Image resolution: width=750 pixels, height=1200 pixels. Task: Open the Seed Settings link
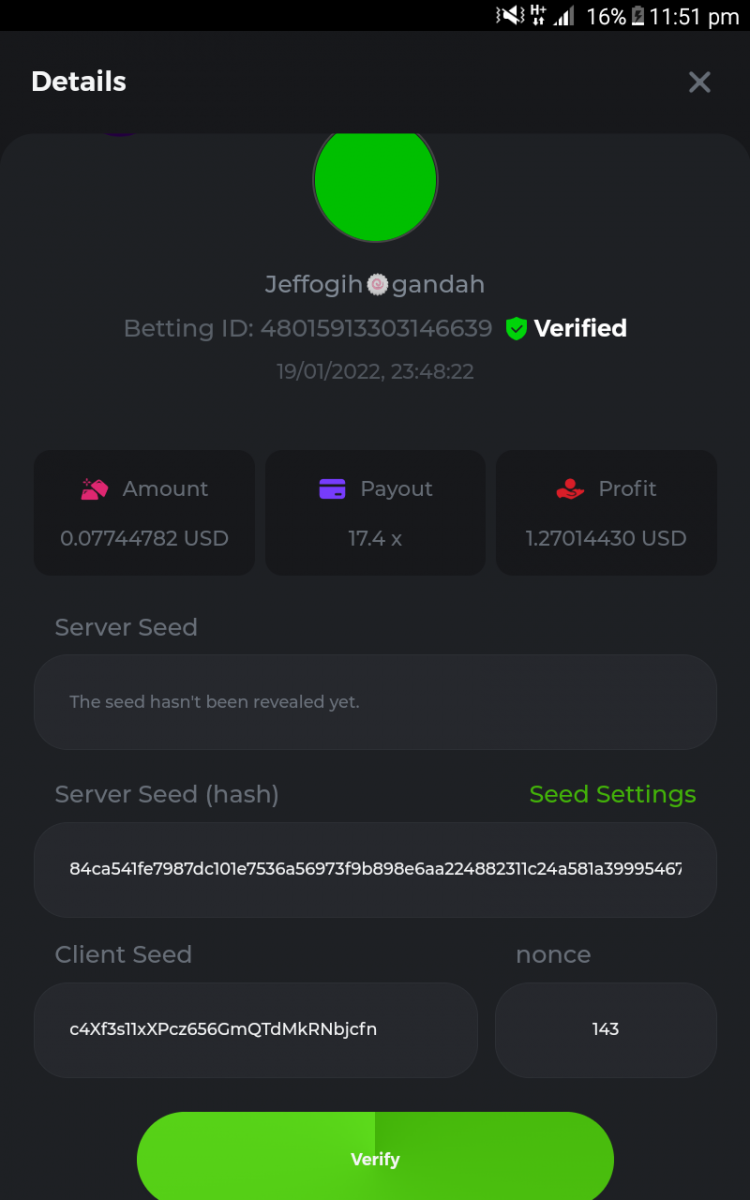612,794
